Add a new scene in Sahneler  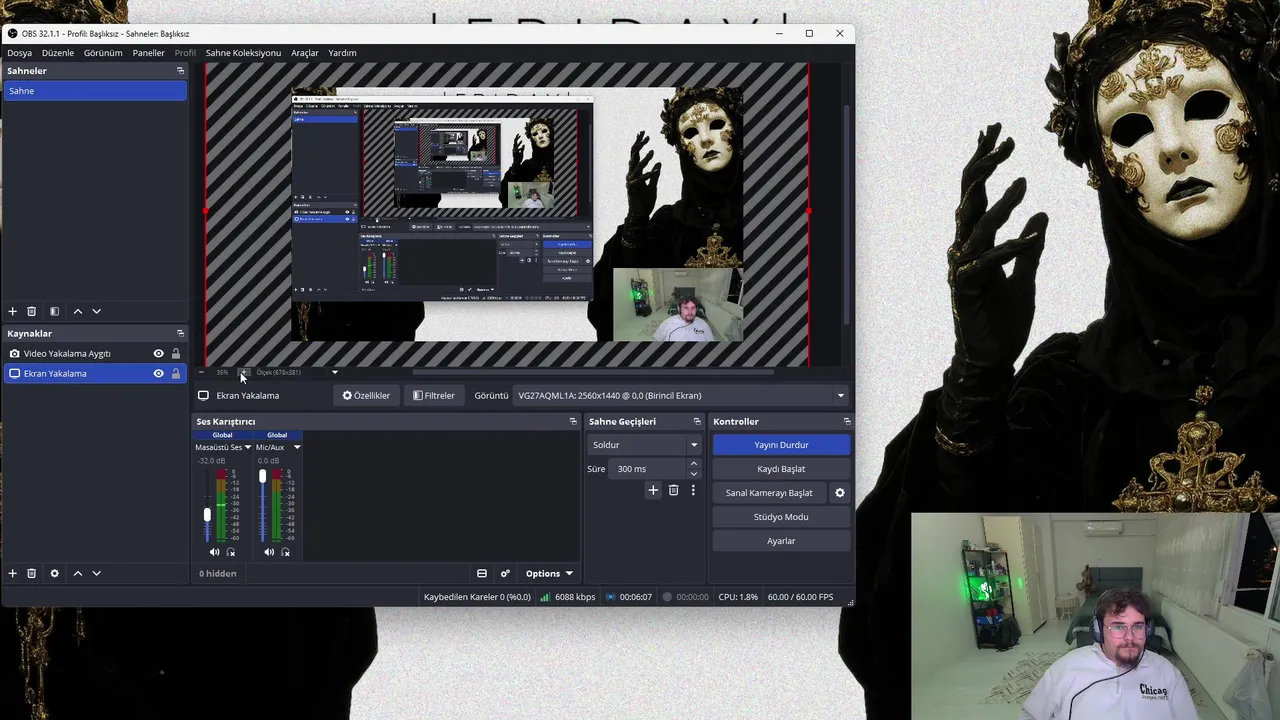pyautogui.click(x=13, y=312)
